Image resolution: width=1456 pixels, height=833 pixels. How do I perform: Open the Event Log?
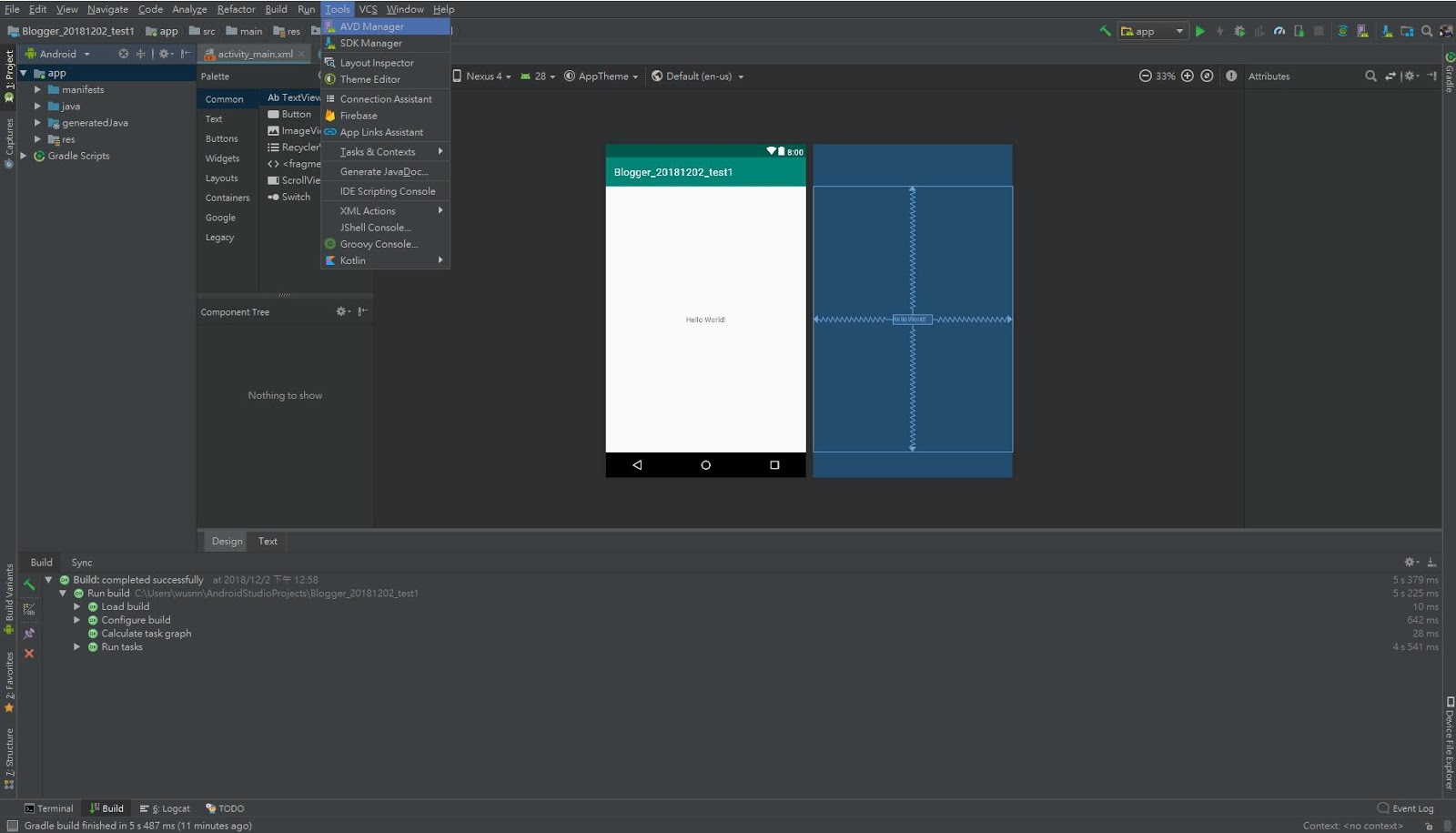tap(1405, 808)
